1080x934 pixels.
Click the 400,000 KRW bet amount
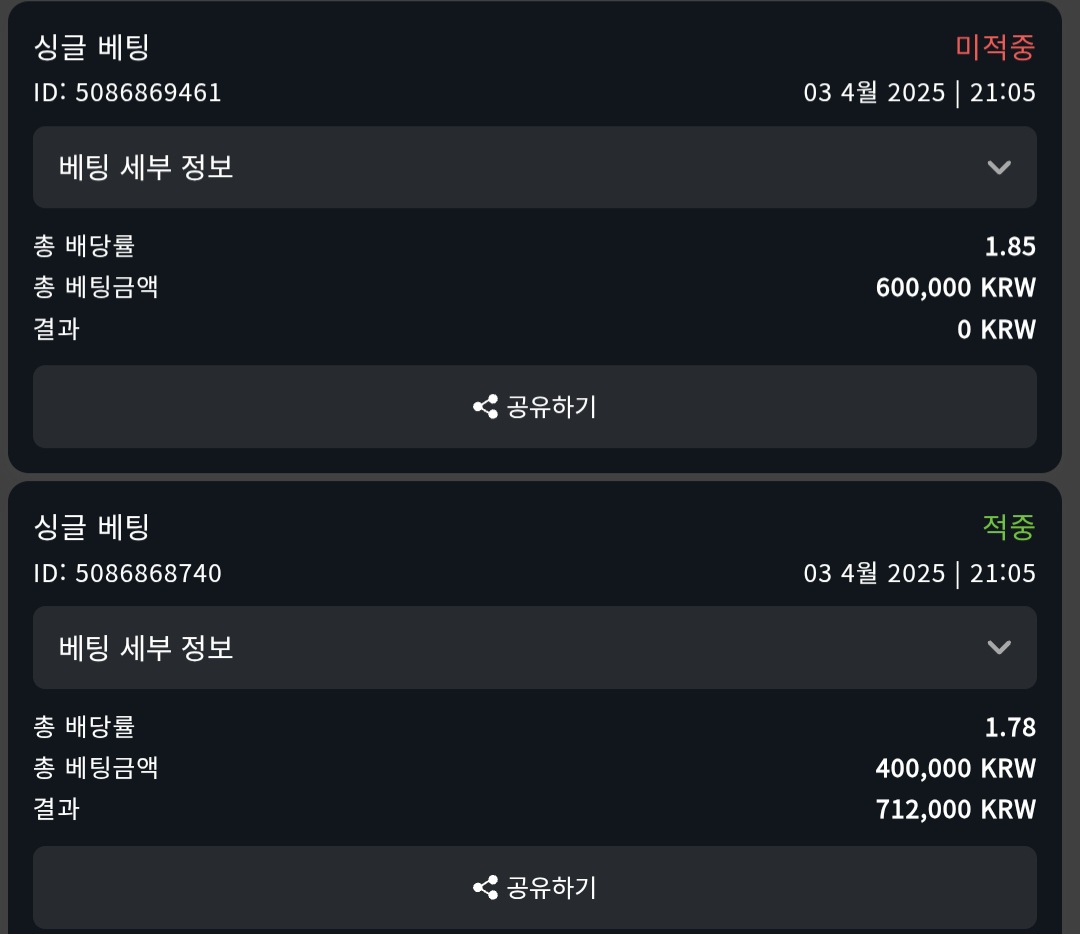[955, 768]
